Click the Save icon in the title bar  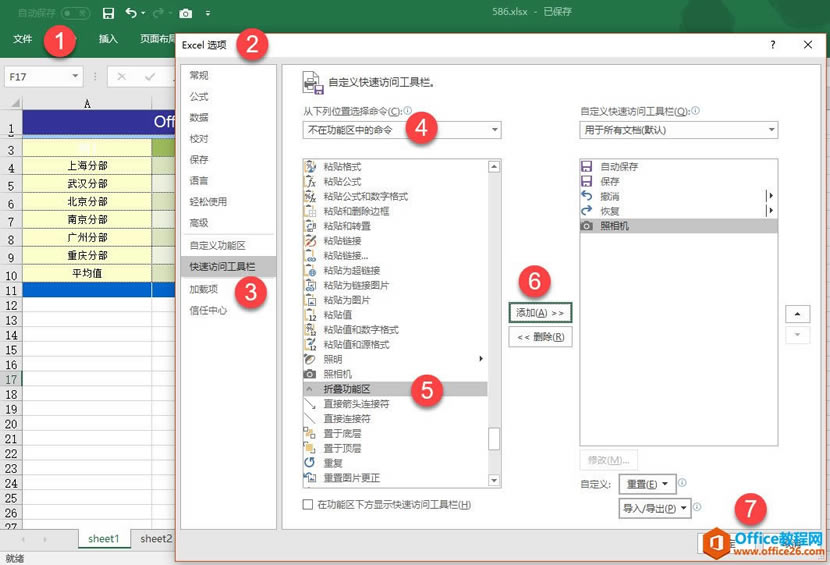click(108, 13)
